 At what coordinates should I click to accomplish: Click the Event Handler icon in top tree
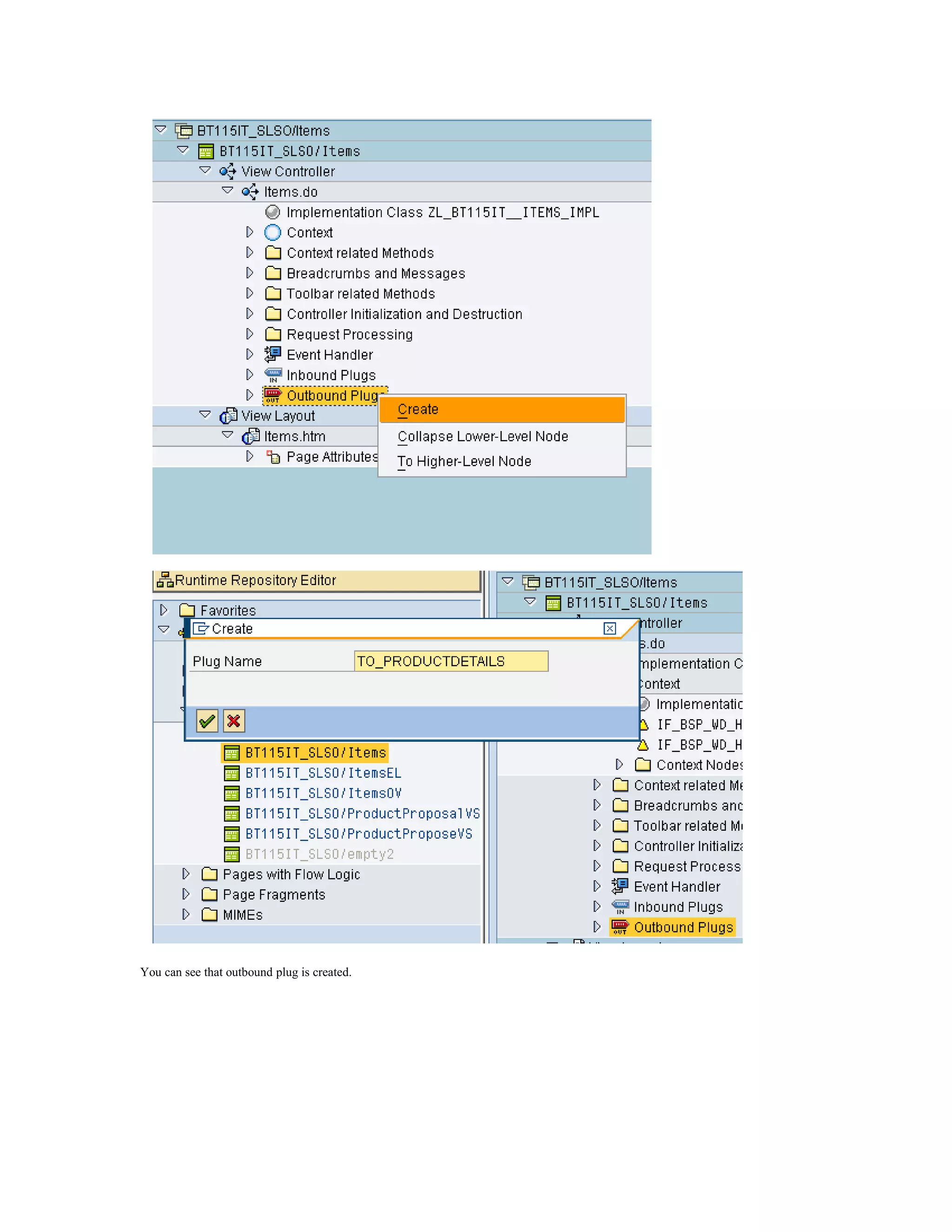click(273, 354)
